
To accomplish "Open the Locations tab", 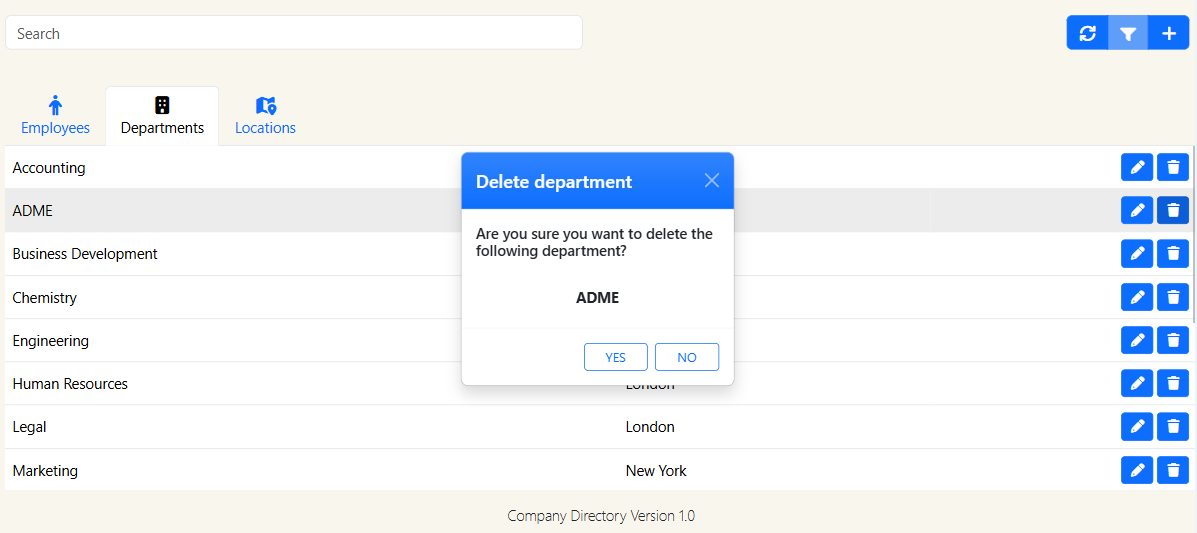I will pos(265,116).
